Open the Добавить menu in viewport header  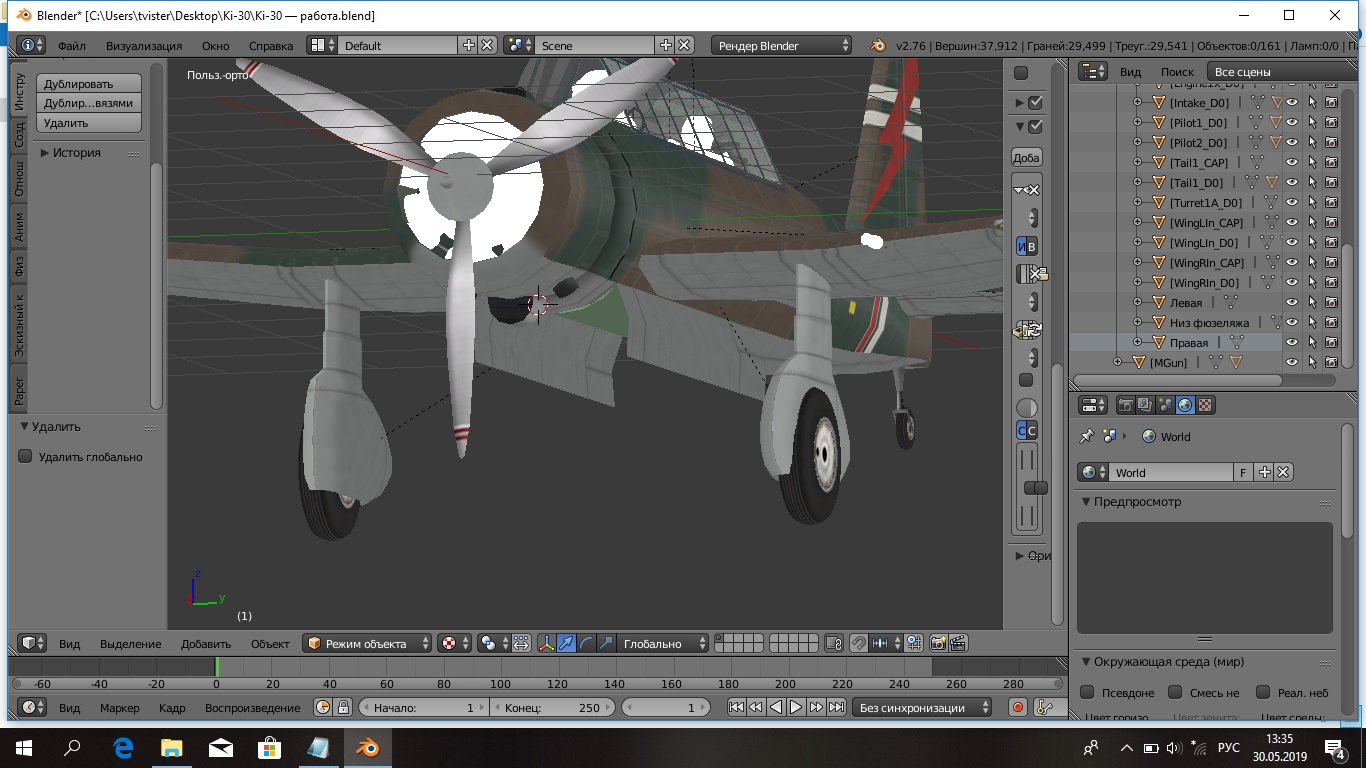[206, 644]
